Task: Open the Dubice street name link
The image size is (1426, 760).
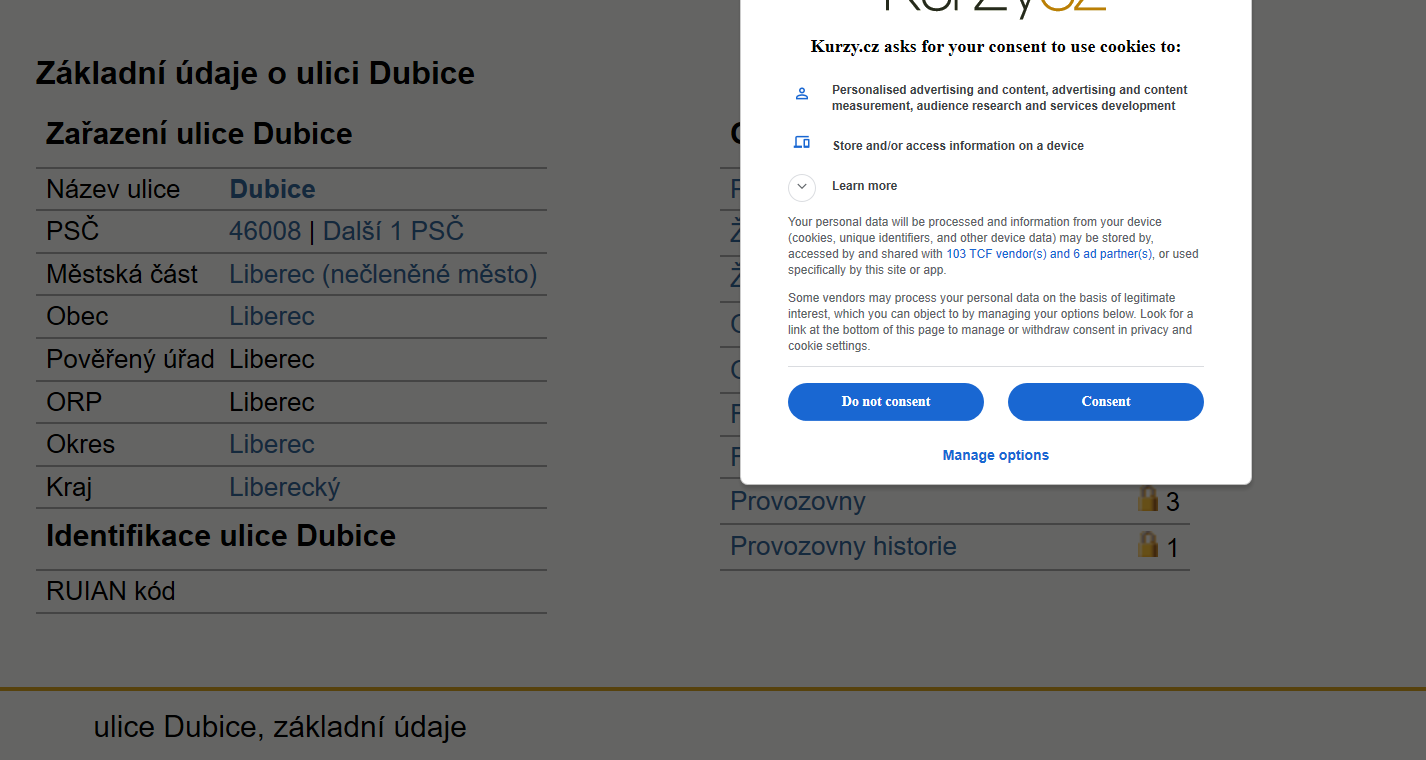Action: [272, 189]
